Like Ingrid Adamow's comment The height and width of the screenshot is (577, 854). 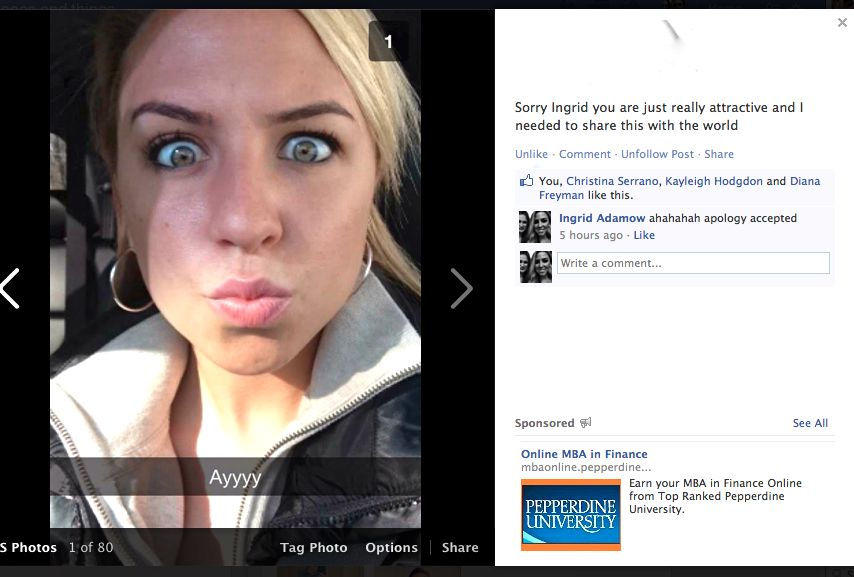644,235
